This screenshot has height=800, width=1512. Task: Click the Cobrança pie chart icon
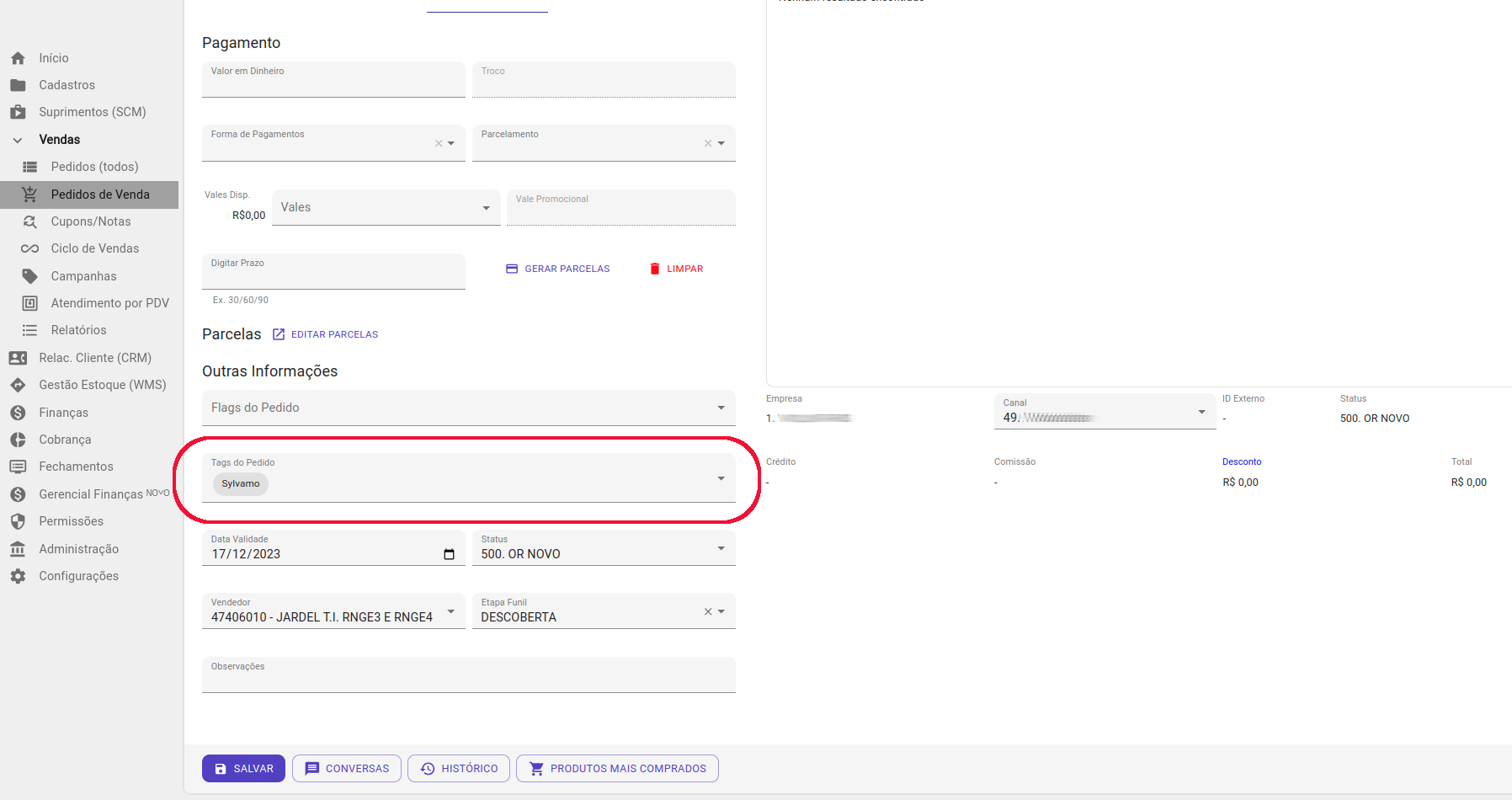18,440
